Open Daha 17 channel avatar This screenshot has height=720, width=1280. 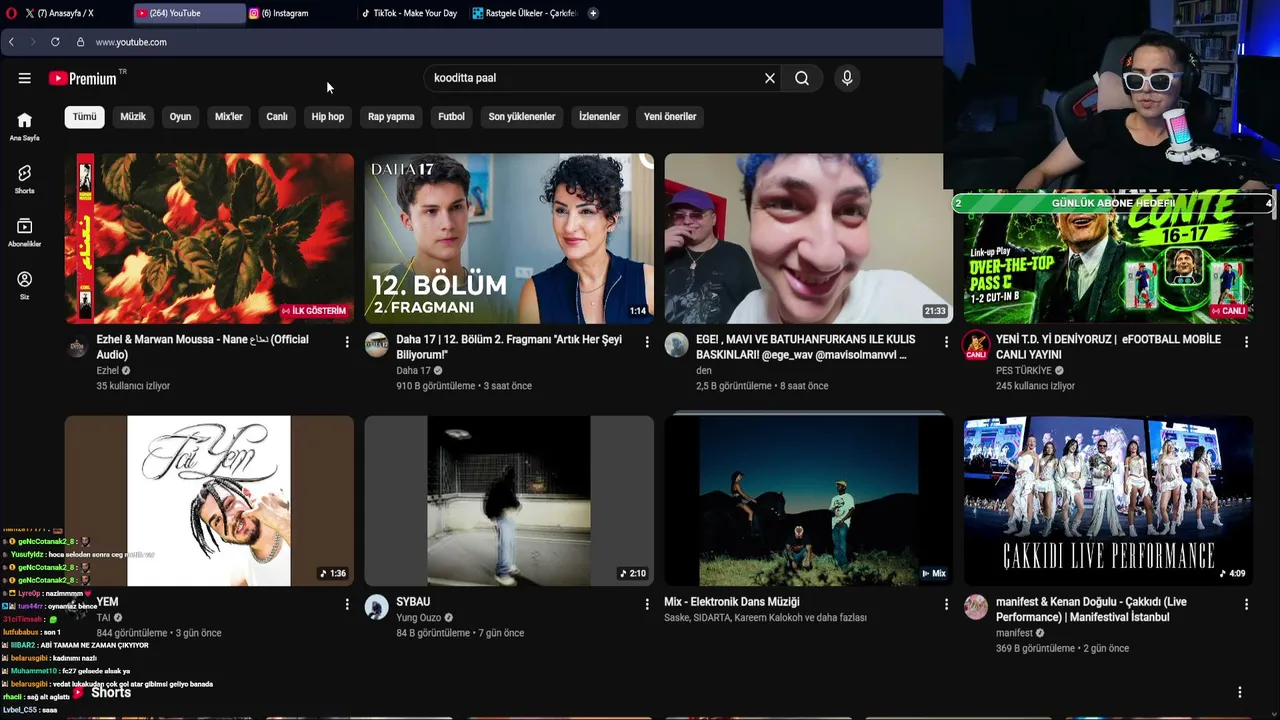(376, 345)
